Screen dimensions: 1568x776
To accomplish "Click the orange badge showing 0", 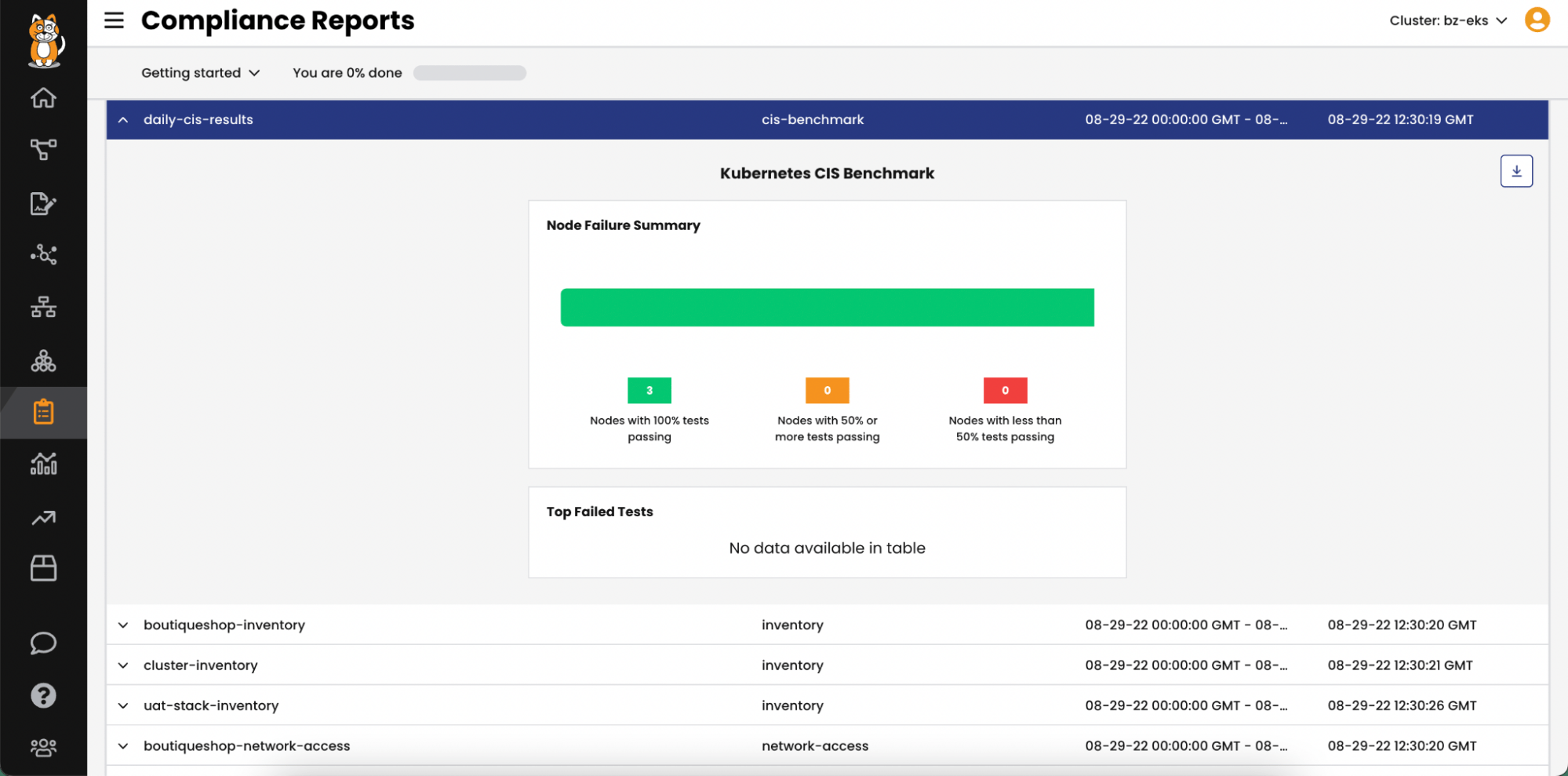I will [x=827, y=390].
